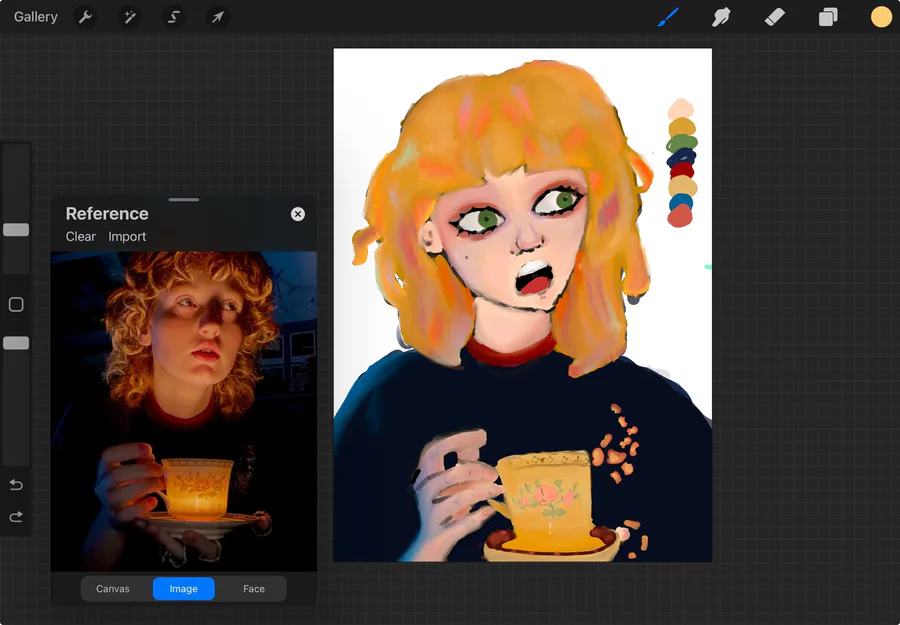Open the Actions wrench menu
The image size is (900, 625).
(86, 17)
